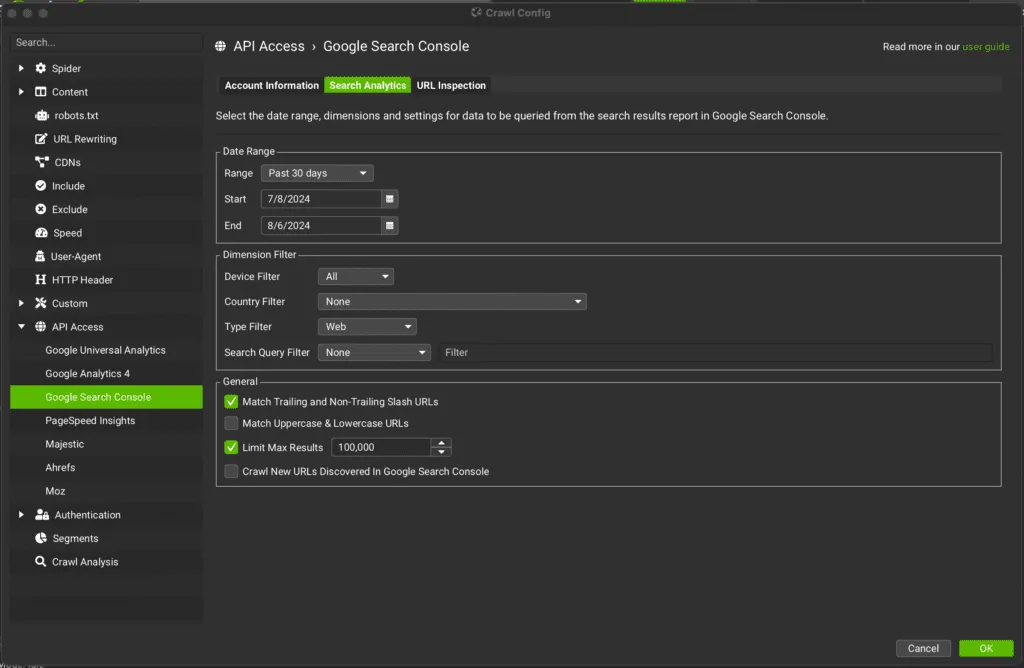Click the robots.txt robot icon

pyautogui.click(x=42, y=116)
